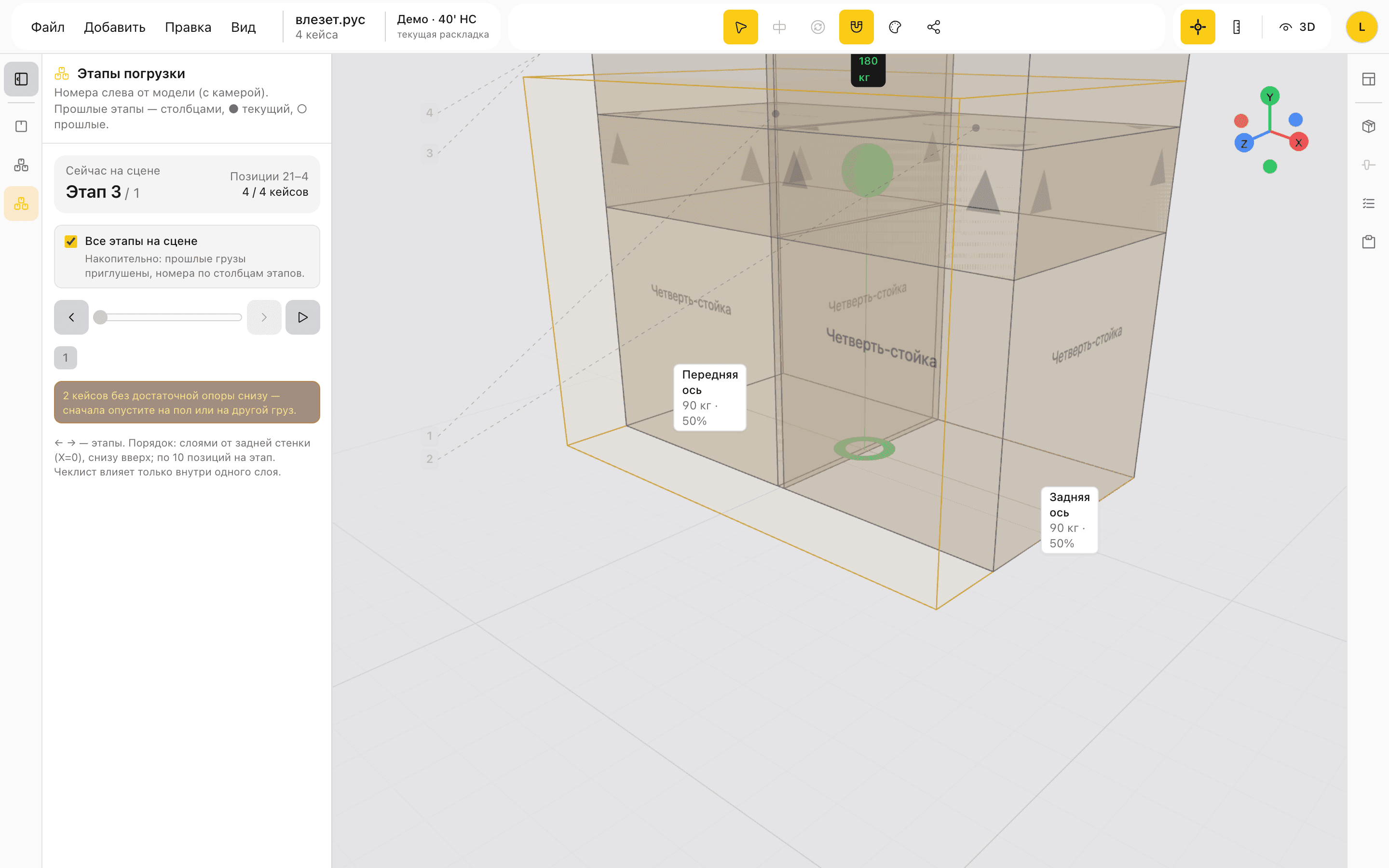Toggle center of gravity crosshair button
The height and width of the screenshot is (868, 1389).
pyautogui.click(x=1198, y=27)
